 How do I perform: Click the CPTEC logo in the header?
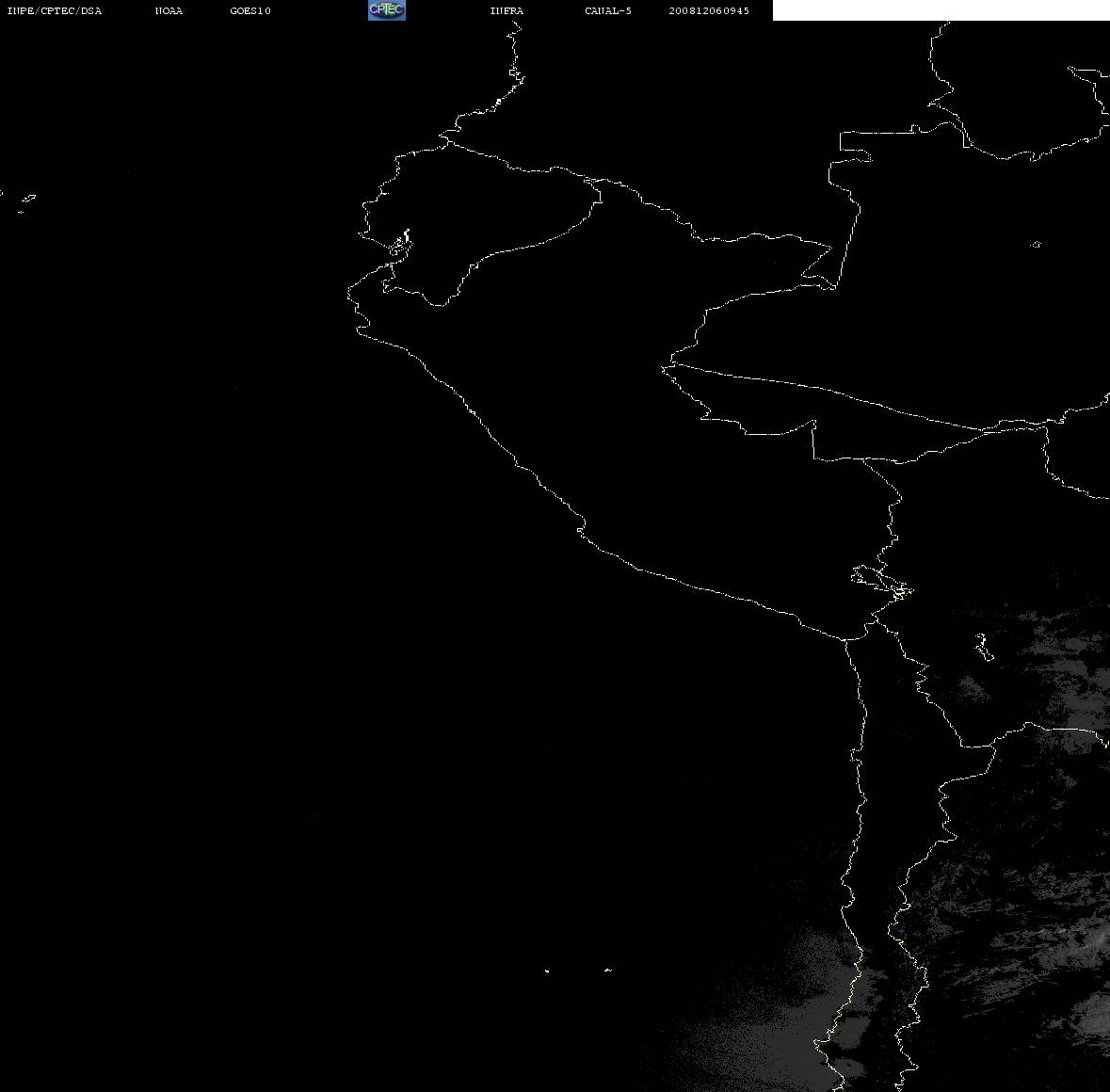tap(387, 10)
